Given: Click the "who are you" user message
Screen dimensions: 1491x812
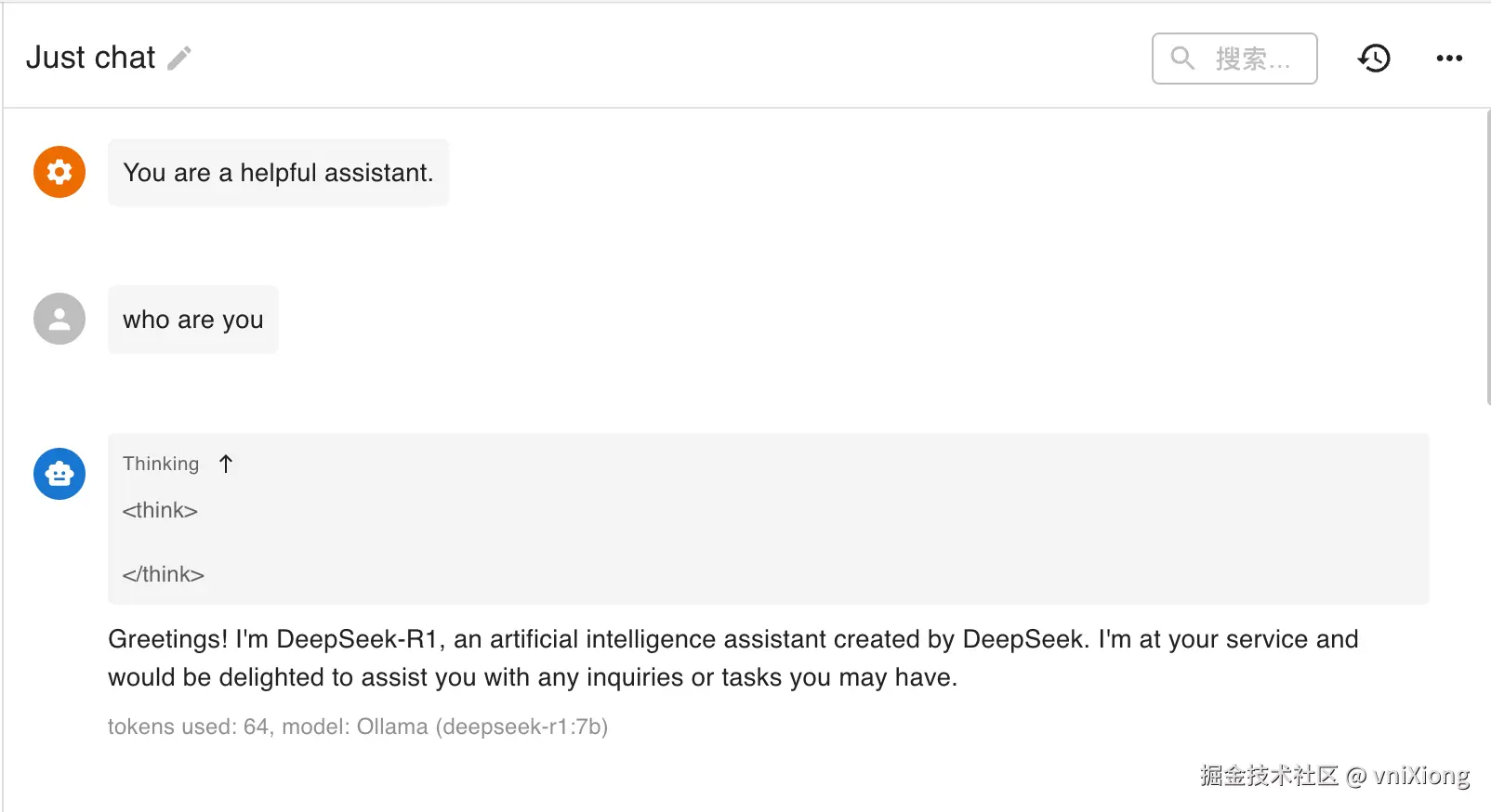Looking at the screenshot, I should 193,320.
